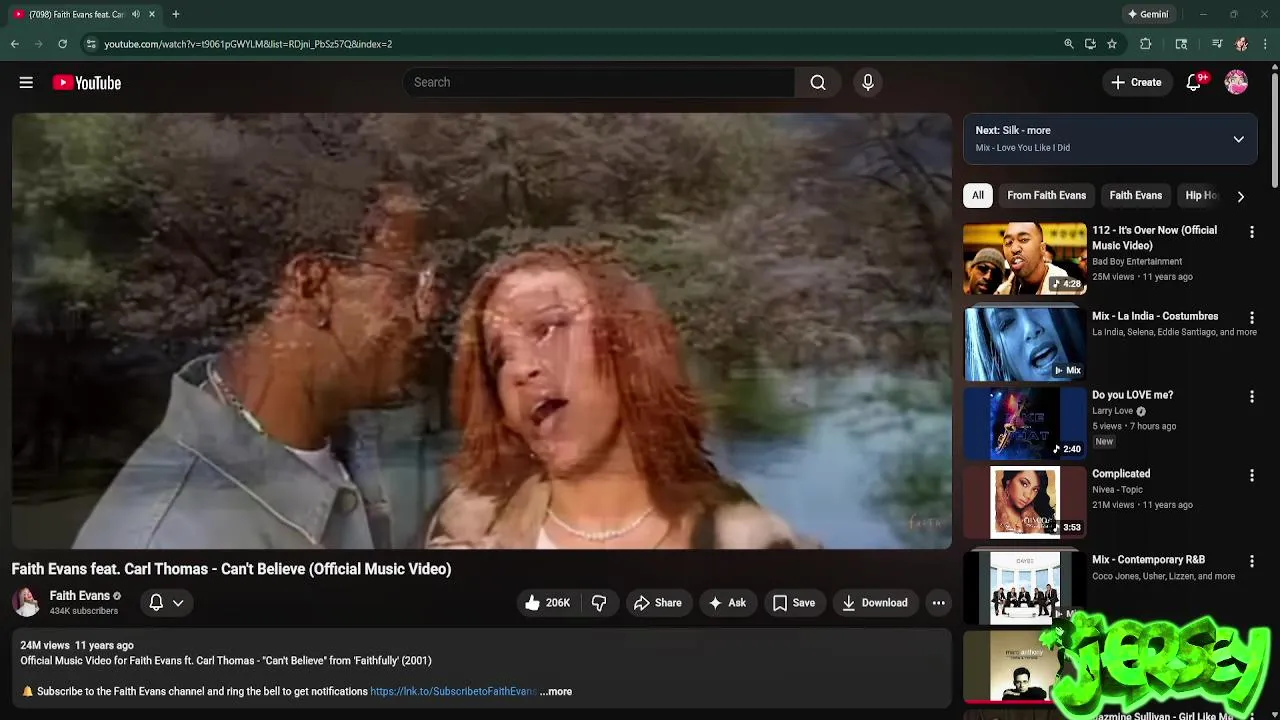Open the notifications bell
Viewport: 1280px width, 720px height.
point(1194,83)
